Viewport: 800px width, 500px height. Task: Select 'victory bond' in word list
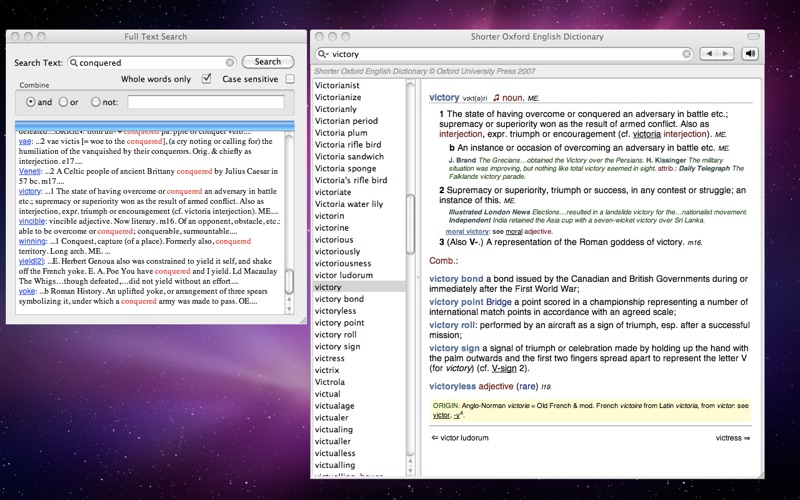point(339,299)
